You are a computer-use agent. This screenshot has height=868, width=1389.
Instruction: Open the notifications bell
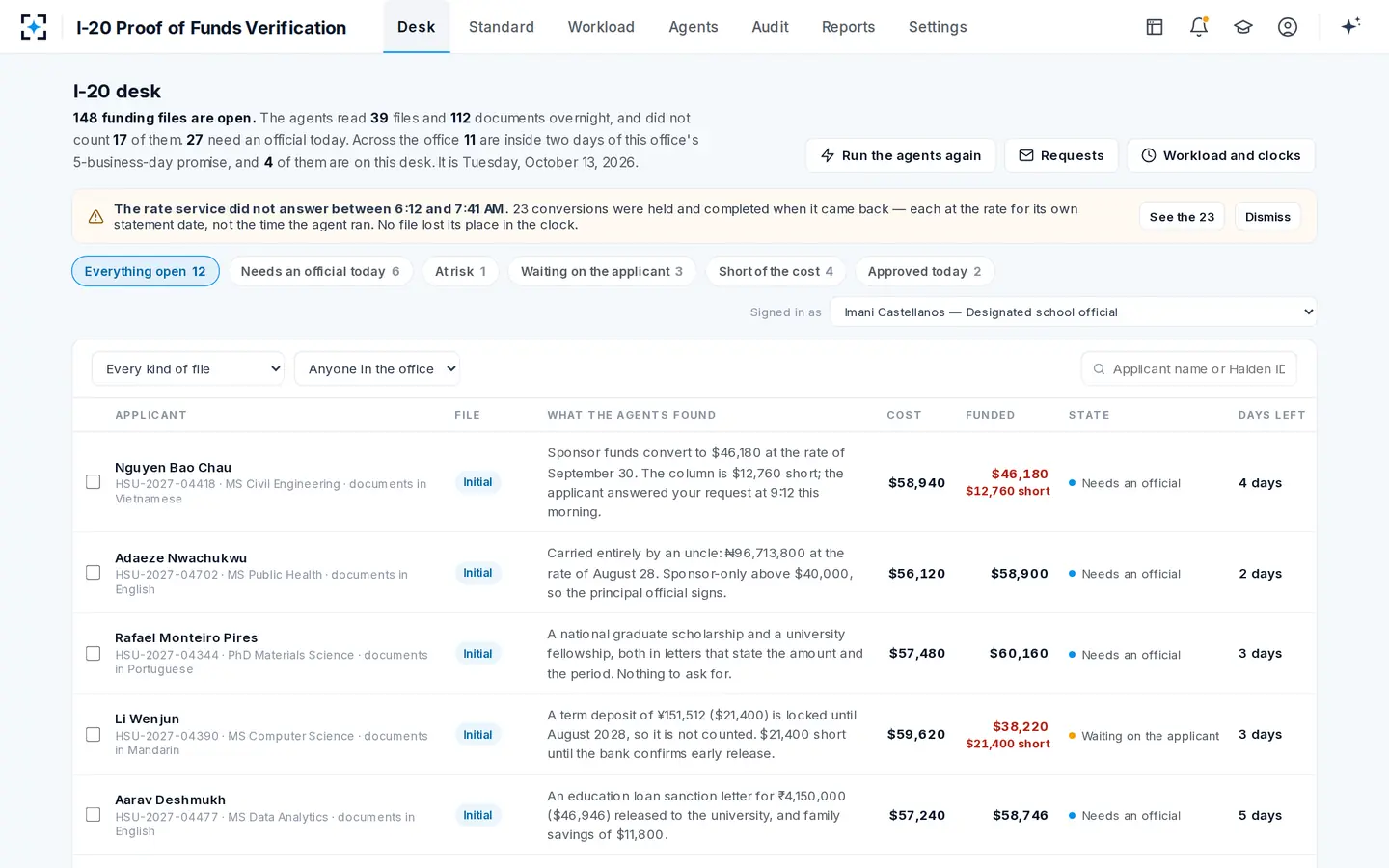(x=1199, y=27)
